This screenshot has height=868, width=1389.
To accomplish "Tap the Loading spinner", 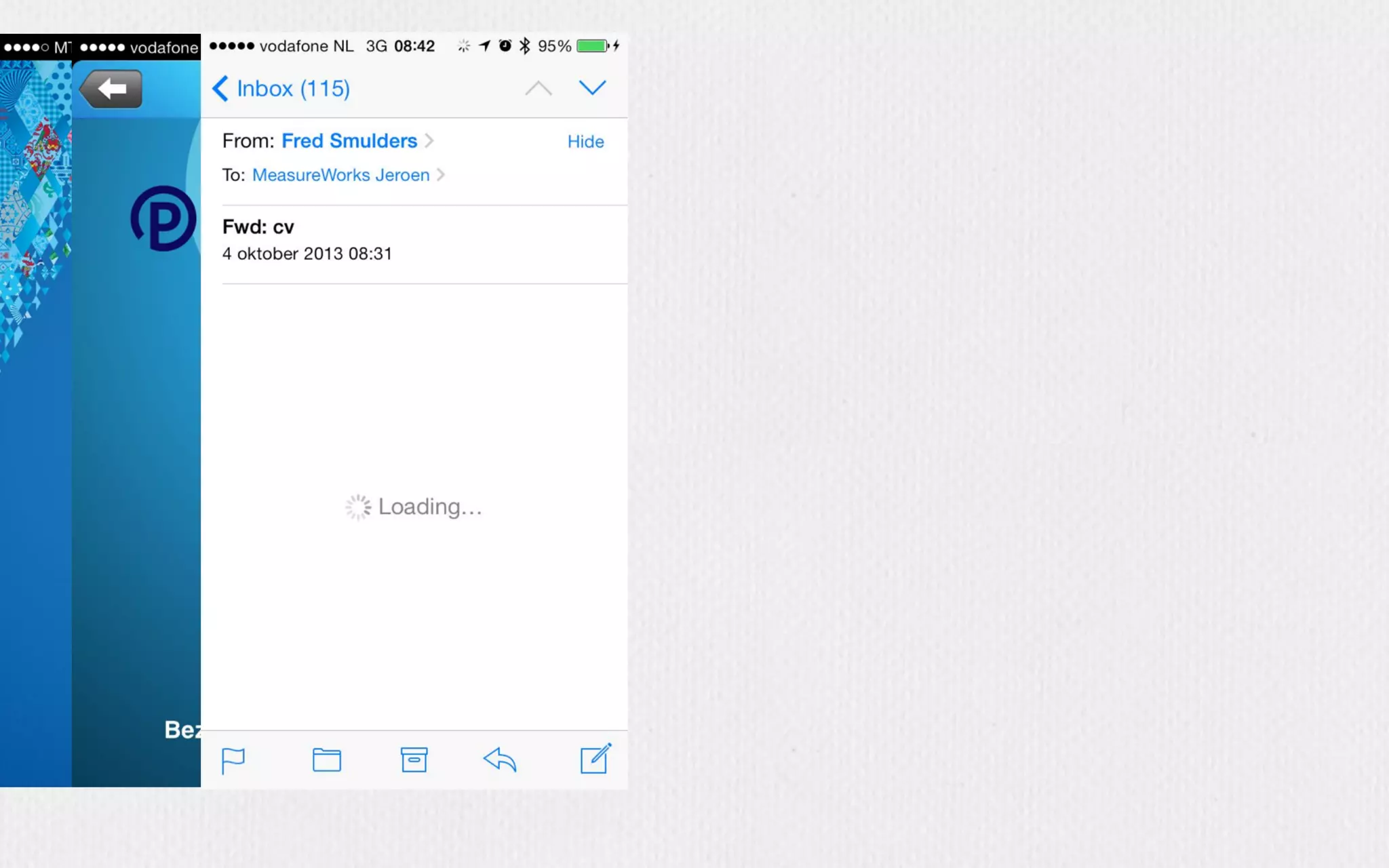I will (358, 507).
